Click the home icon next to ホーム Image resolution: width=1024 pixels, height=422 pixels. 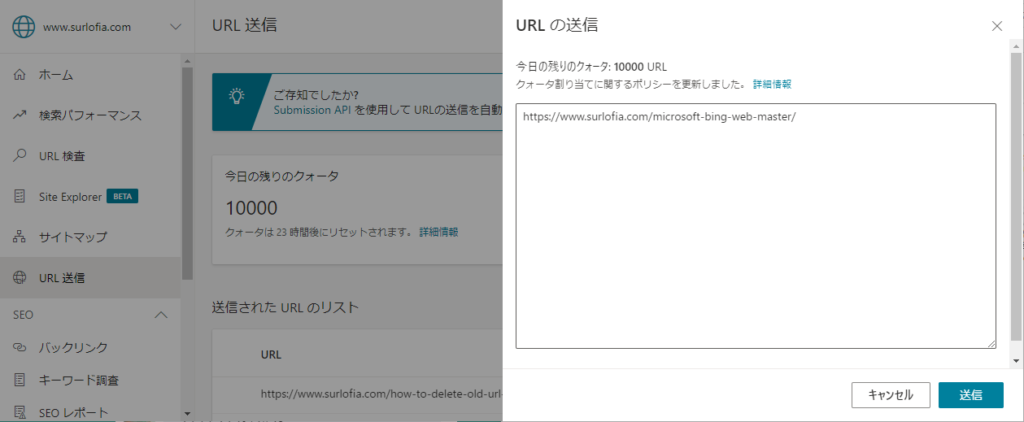point(20,74)
